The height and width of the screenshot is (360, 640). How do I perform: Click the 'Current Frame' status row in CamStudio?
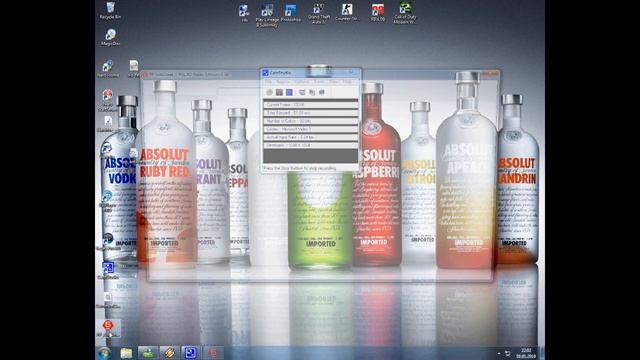pos(310,105)
